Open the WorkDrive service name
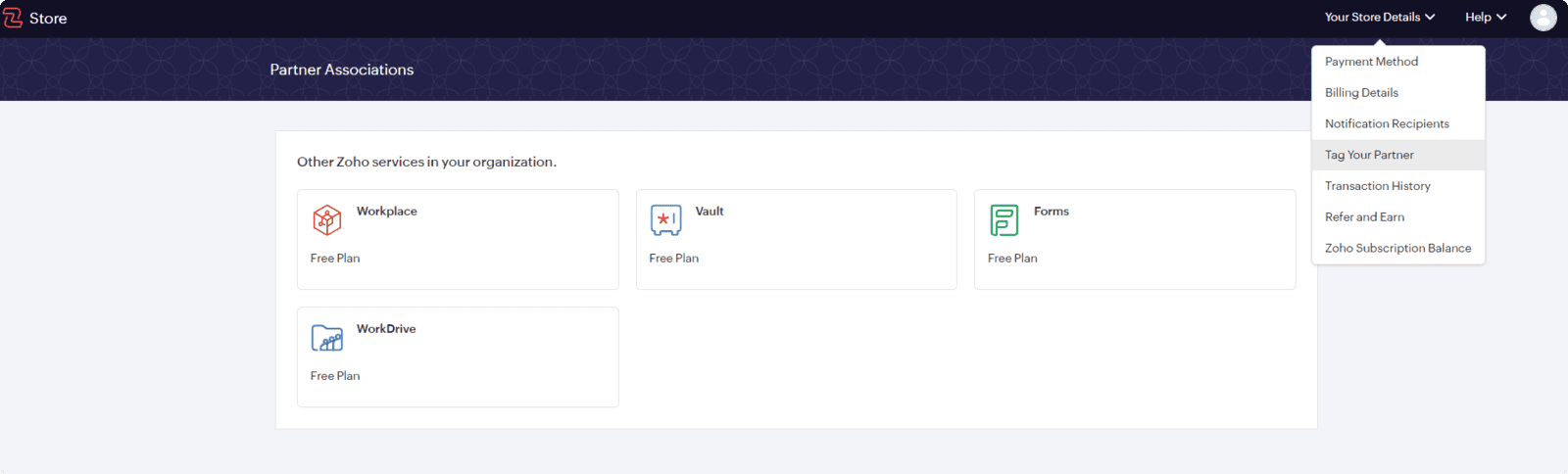Image resolution: width=1568 pixels, height=474 pixels. point(386,329)
